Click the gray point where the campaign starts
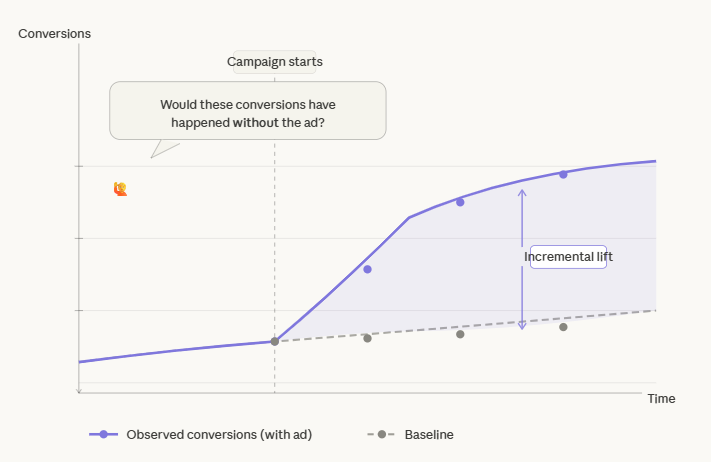Viewport: 711px width, 462px height. point(275,341)
